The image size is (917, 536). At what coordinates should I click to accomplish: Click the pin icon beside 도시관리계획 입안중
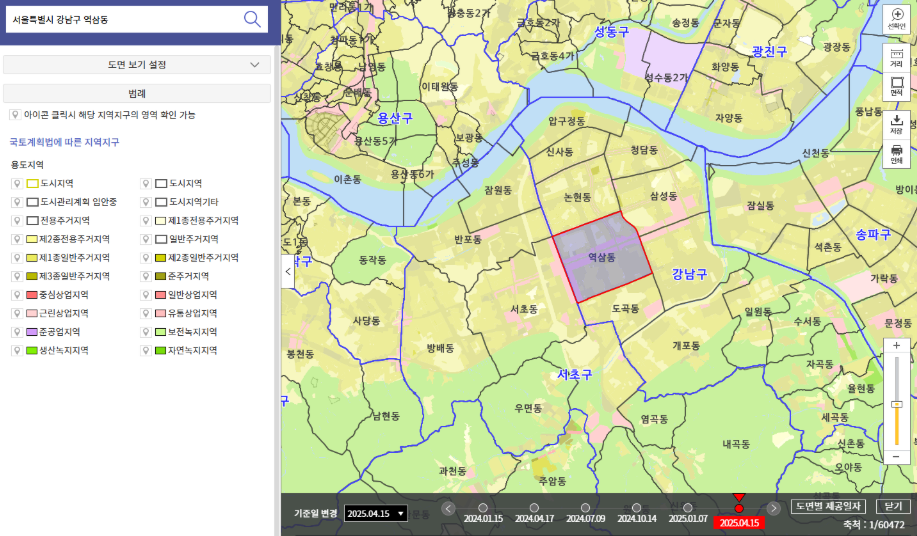click(17, 202)
